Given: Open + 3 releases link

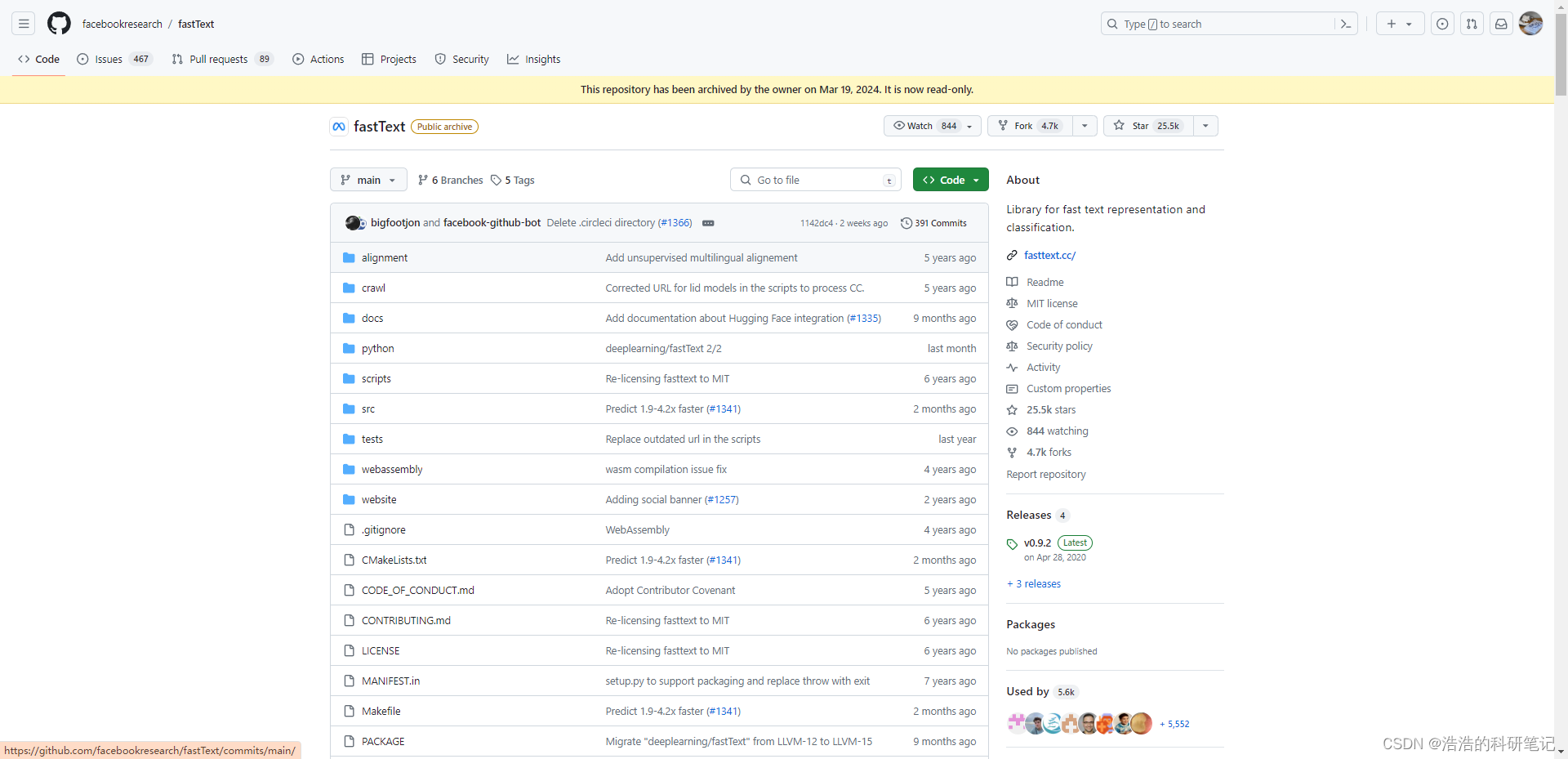Looking at the screenshot, I should (1034, 584).
